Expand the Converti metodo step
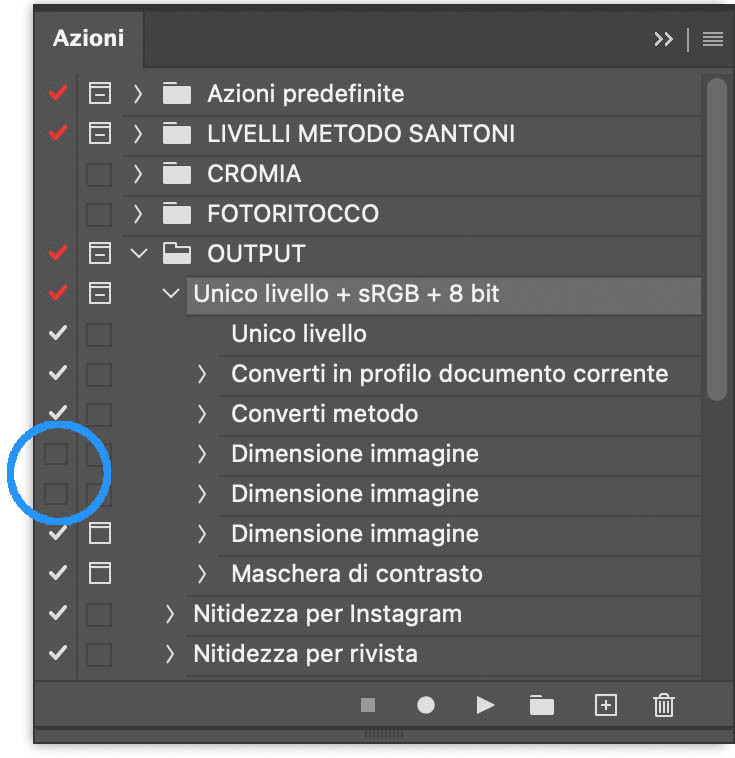This screenshot has width=735, height=758. pyautogui.click(x=201, y=414)
